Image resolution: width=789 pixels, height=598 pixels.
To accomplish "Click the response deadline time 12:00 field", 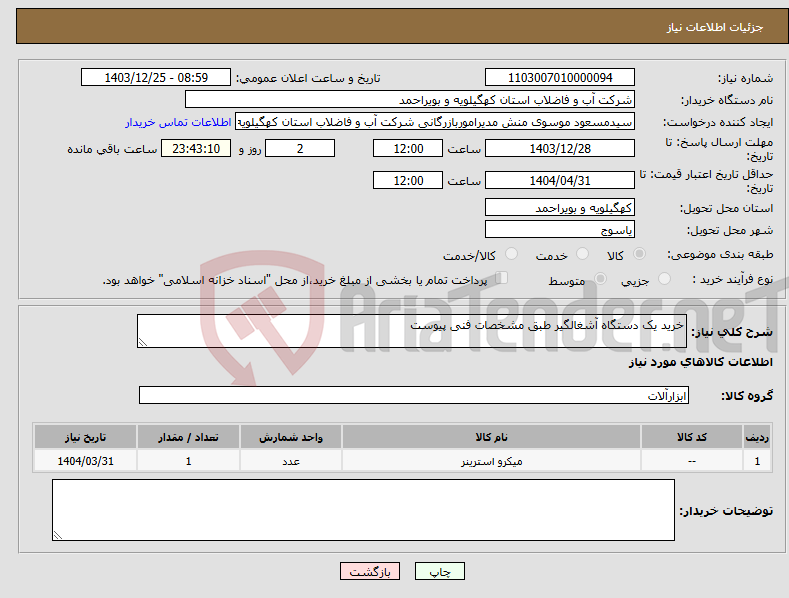I will [x=408, y=148].
